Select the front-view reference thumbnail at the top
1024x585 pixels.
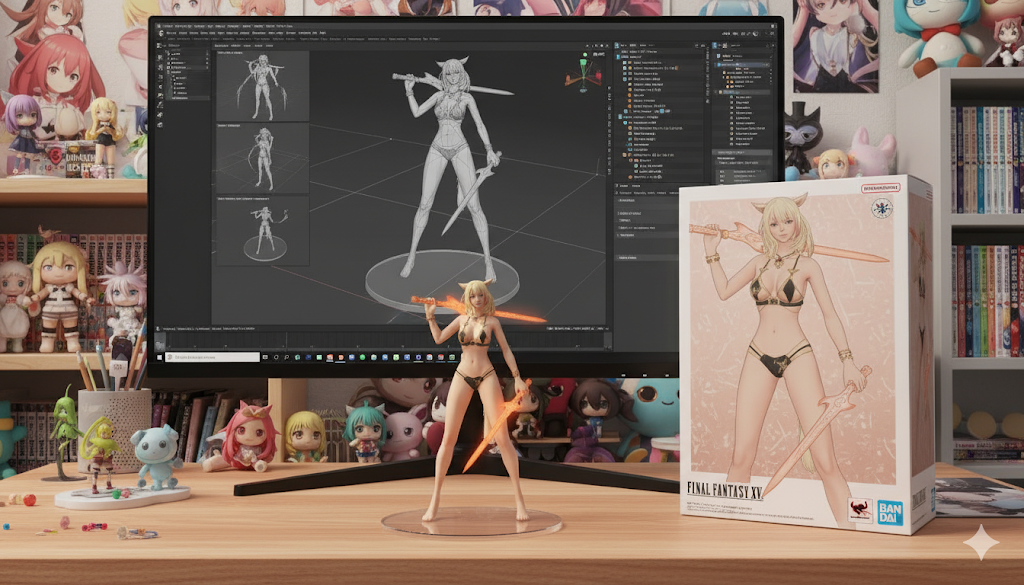pyautogui.click(x=263, y=86)
